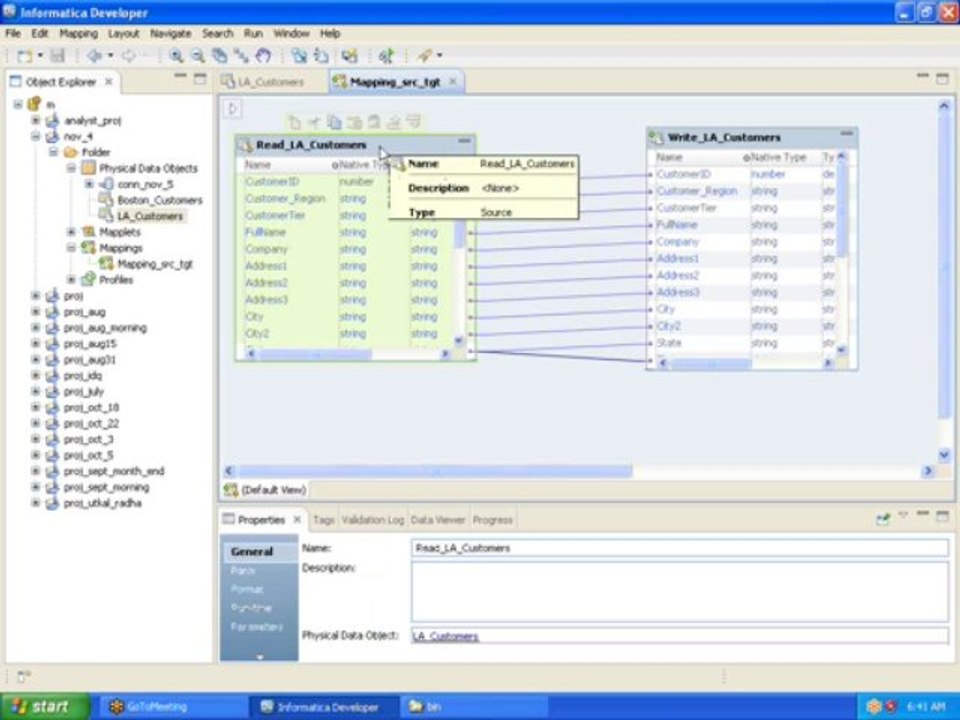The image size is (960, 720).
Task: Open the Layout menu
Action: point(124,34)
